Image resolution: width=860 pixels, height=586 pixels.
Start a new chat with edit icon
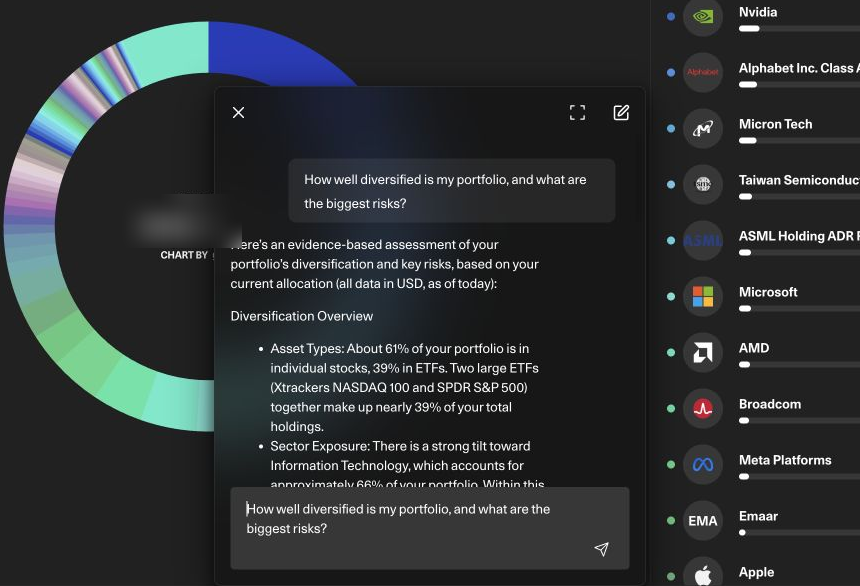tap(621, 112)
